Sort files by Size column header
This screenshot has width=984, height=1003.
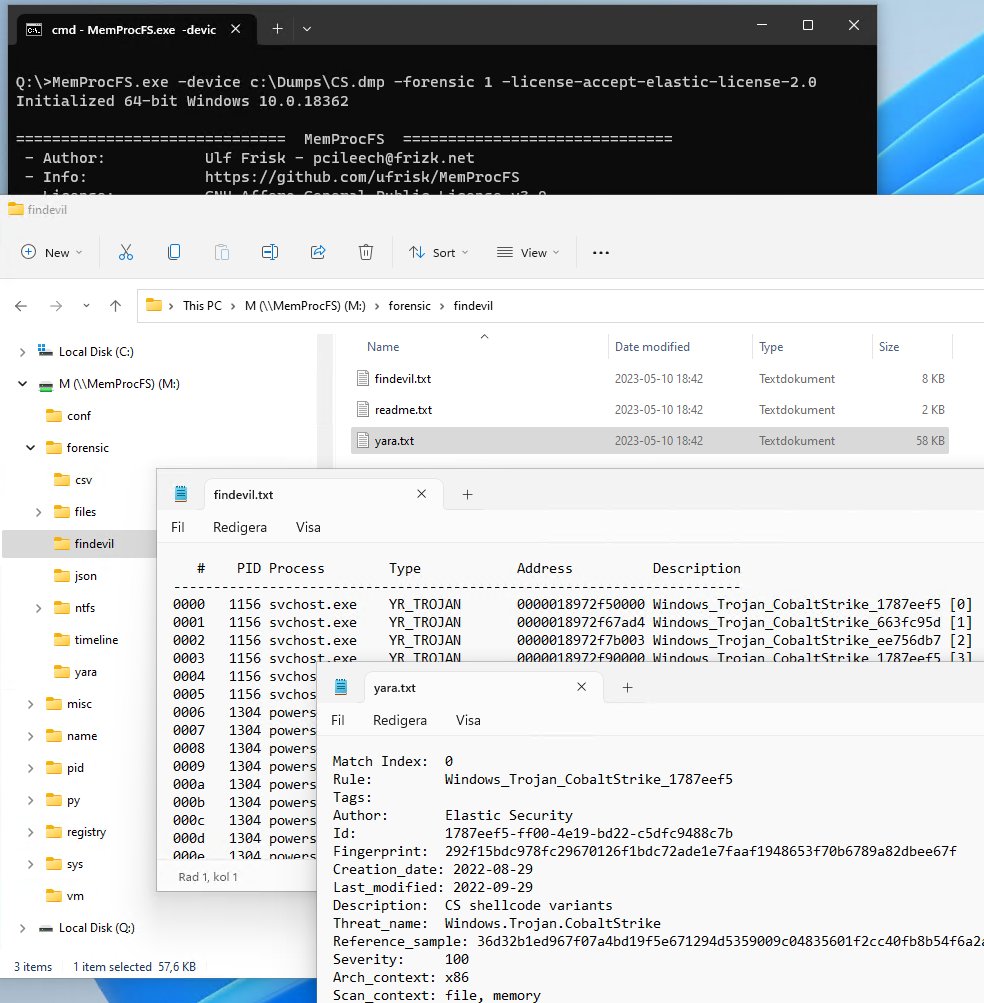click(889, 347)
